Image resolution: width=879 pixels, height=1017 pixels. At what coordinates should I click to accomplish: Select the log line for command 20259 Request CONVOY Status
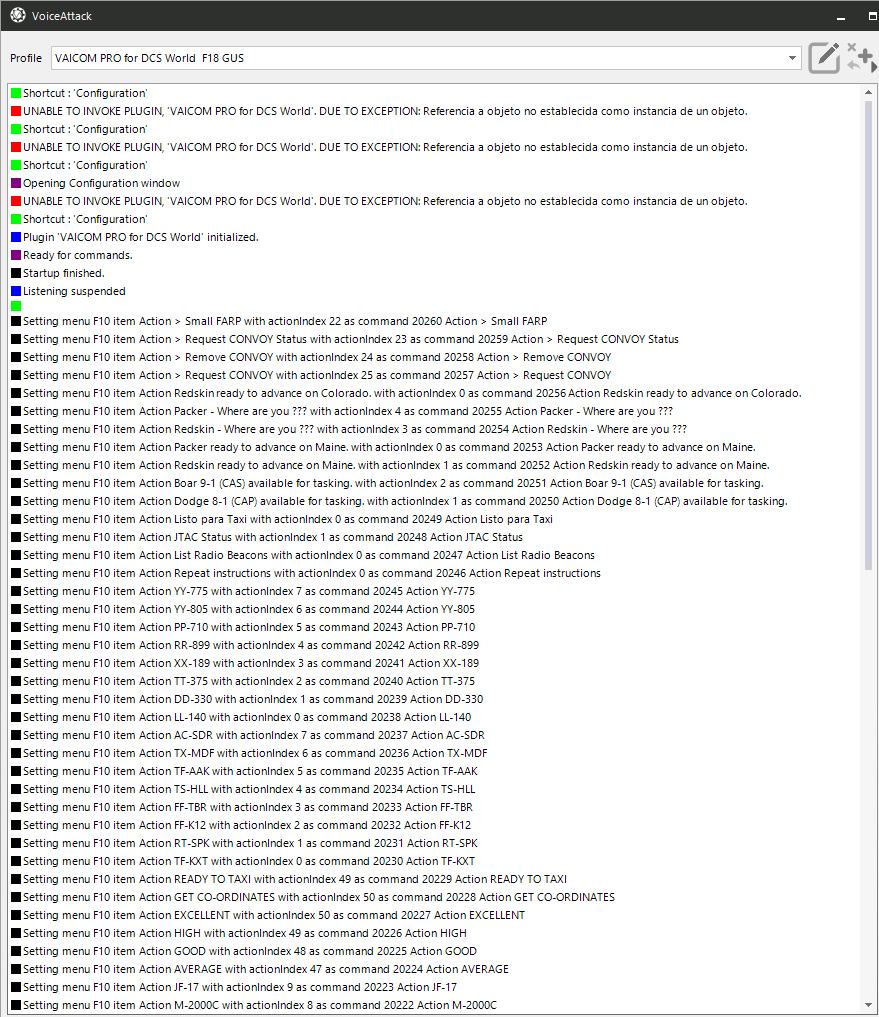345,339
